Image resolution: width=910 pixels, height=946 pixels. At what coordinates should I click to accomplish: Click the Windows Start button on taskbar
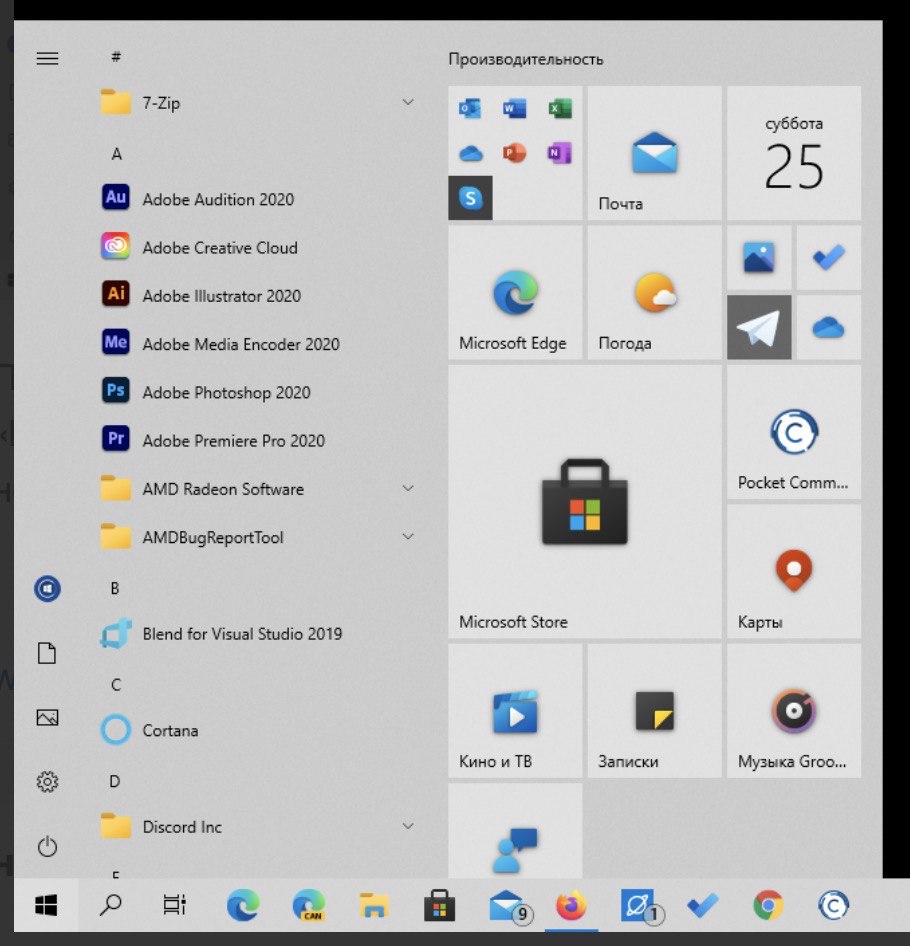(x=46, y=905)
